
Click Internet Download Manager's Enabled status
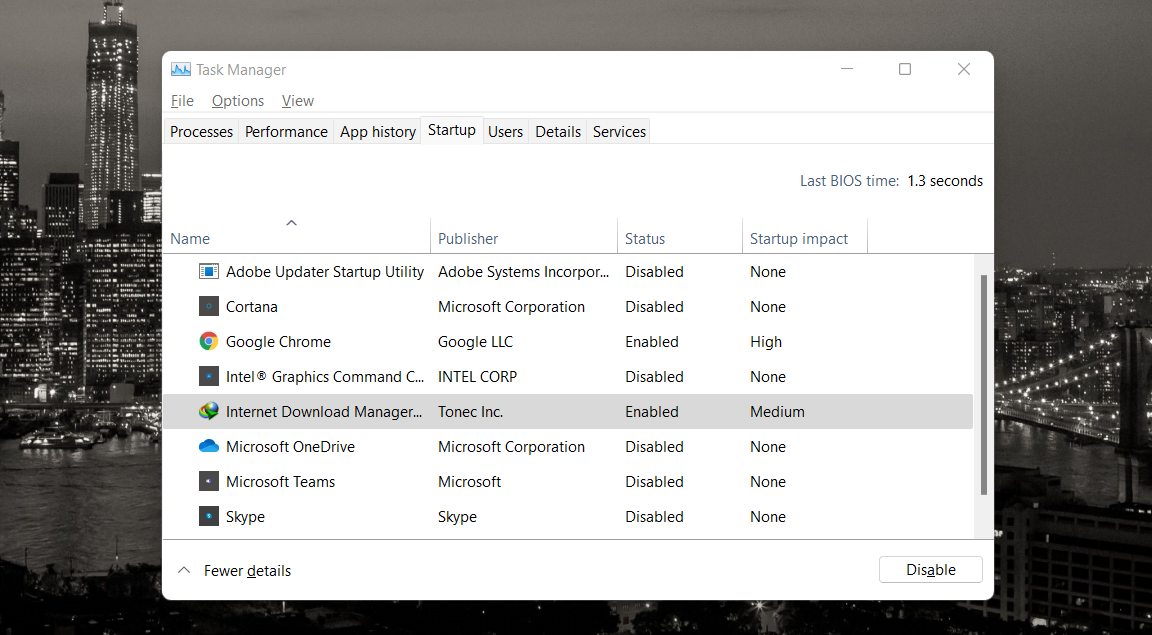point(652,412)
